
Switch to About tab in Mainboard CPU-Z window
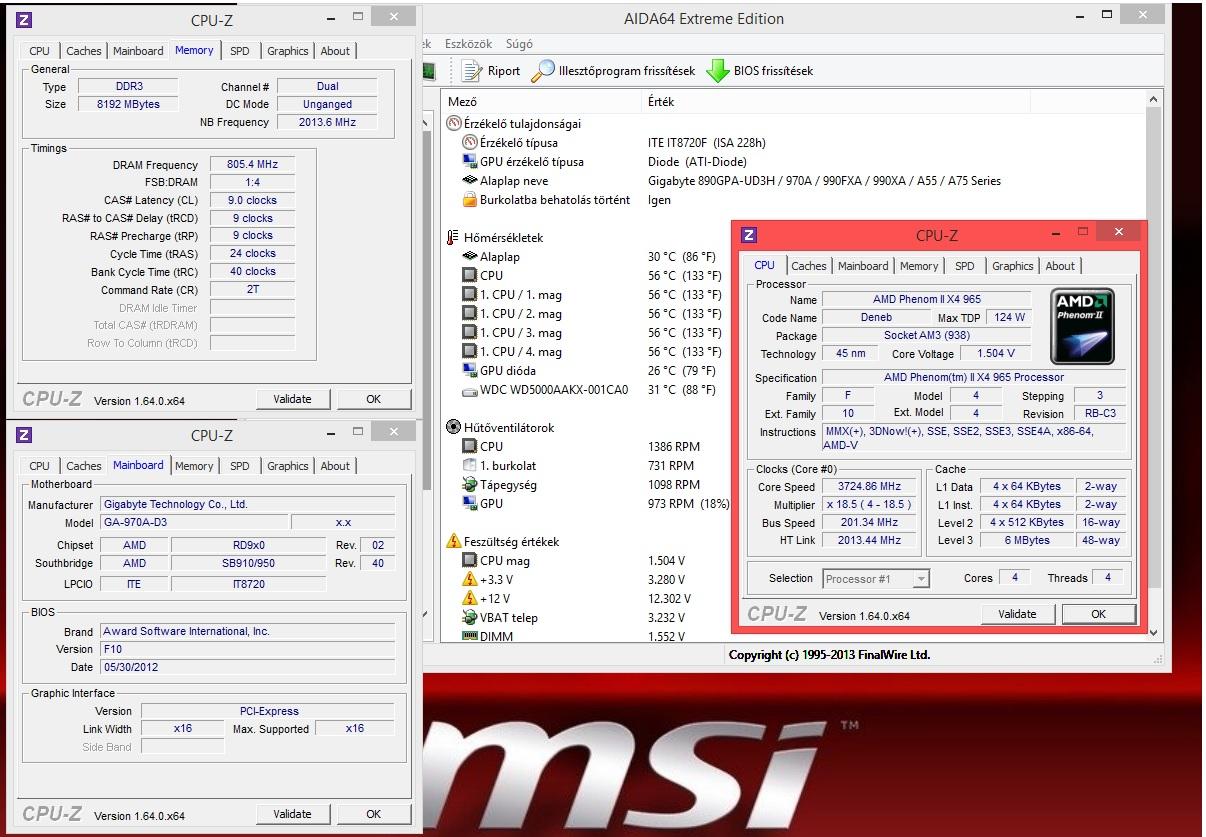(335, 466)
